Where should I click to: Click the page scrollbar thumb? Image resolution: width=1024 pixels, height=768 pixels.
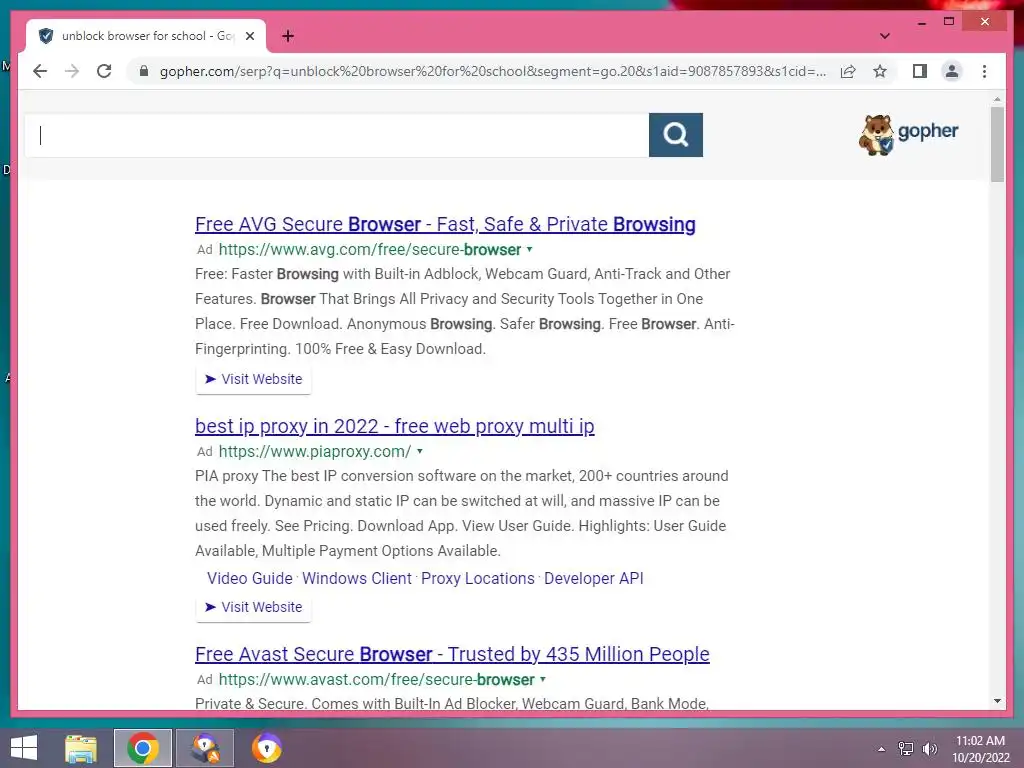click(997, 144)
